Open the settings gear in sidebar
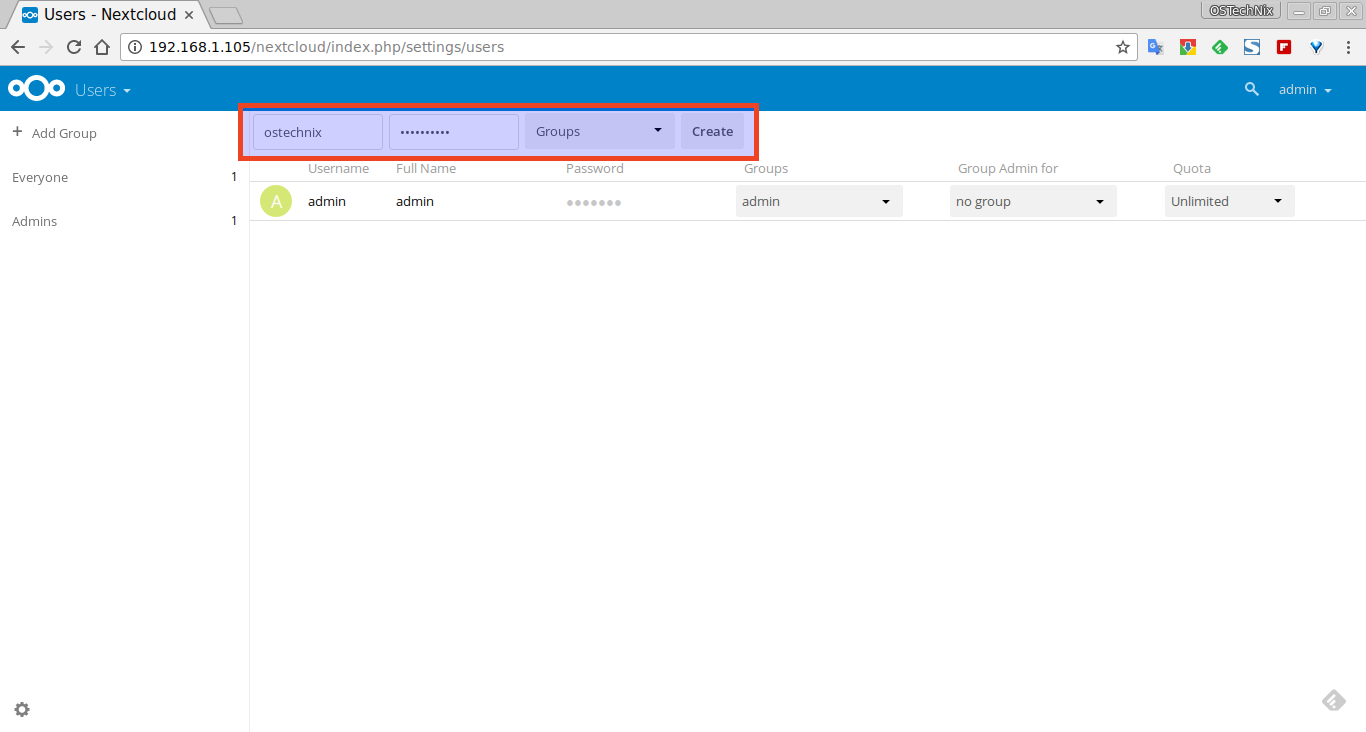1366x732 pixels. (22, 709)
